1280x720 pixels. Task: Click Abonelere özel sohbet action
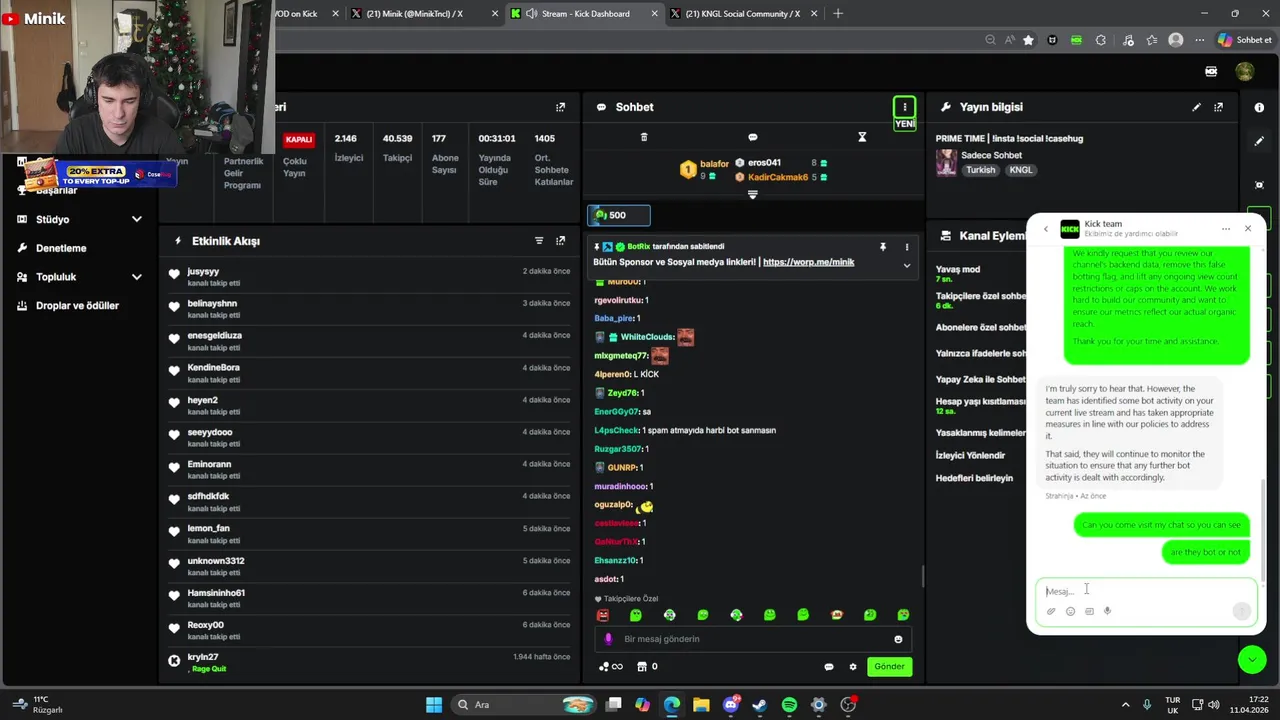(981, 328)
